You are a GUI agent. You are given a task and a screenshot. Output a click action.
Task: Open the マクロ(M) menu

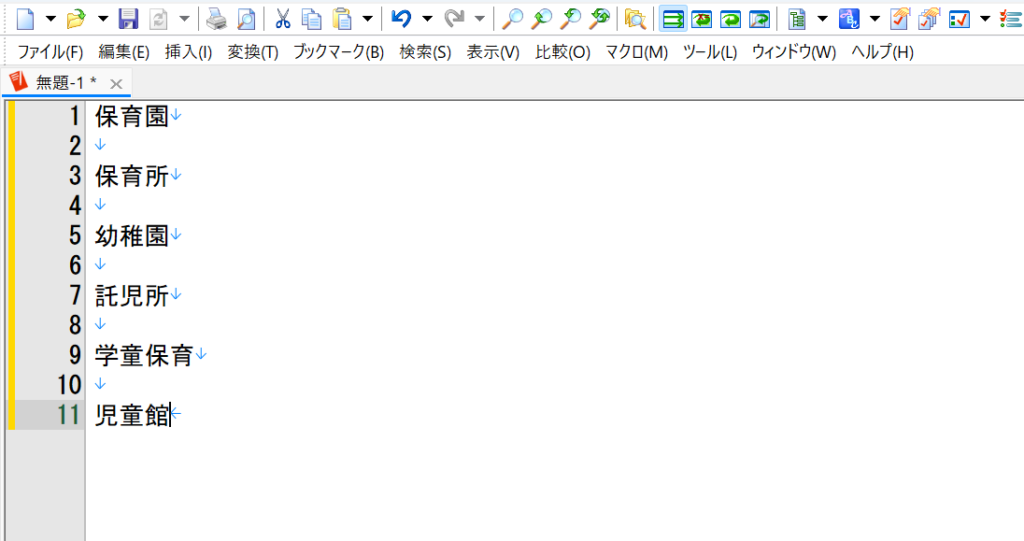click(x=636, y=52)
